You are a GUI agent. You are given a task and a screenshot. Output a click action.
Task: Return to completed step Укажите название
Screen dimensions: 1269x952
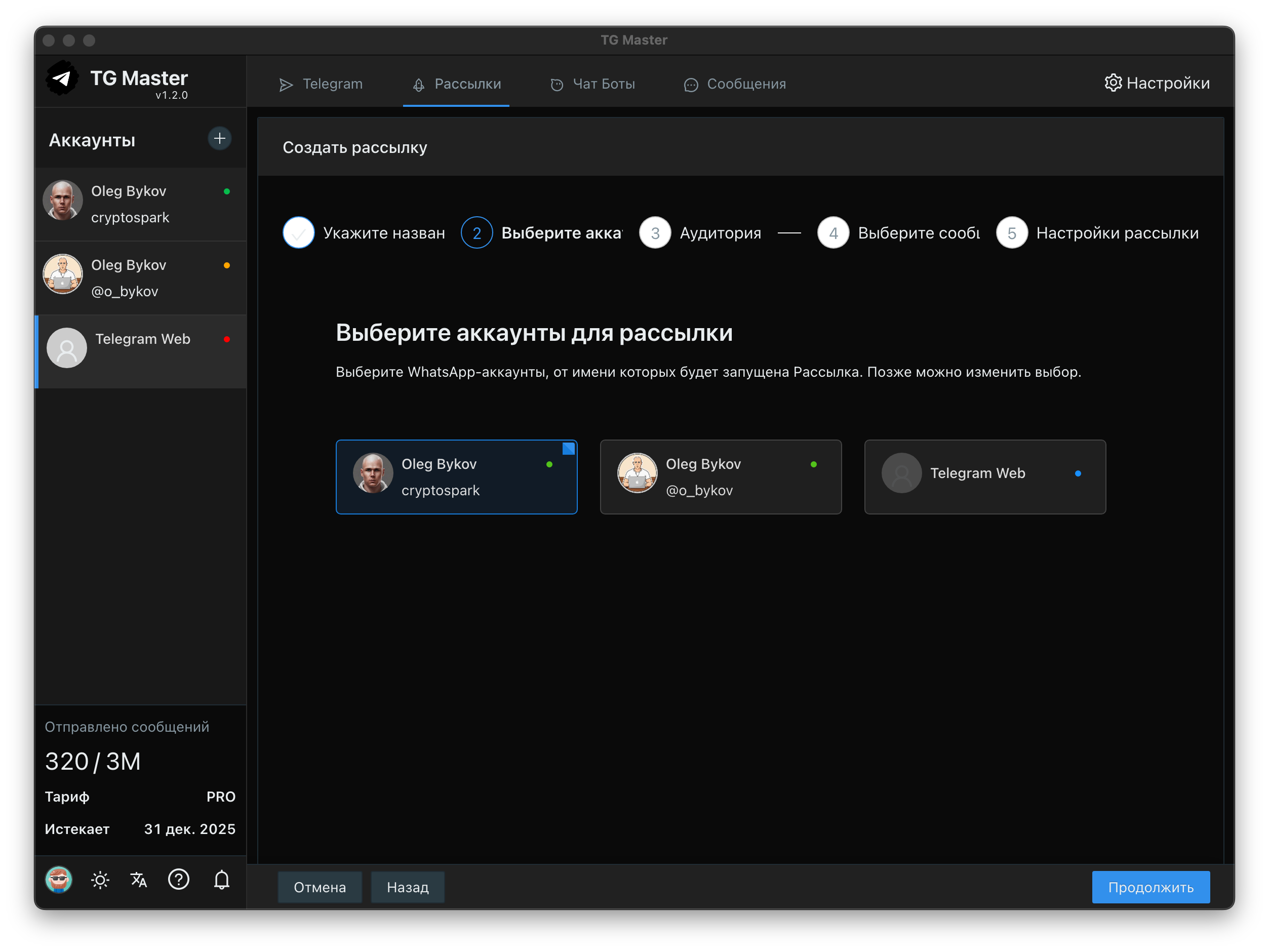[299, 233]
